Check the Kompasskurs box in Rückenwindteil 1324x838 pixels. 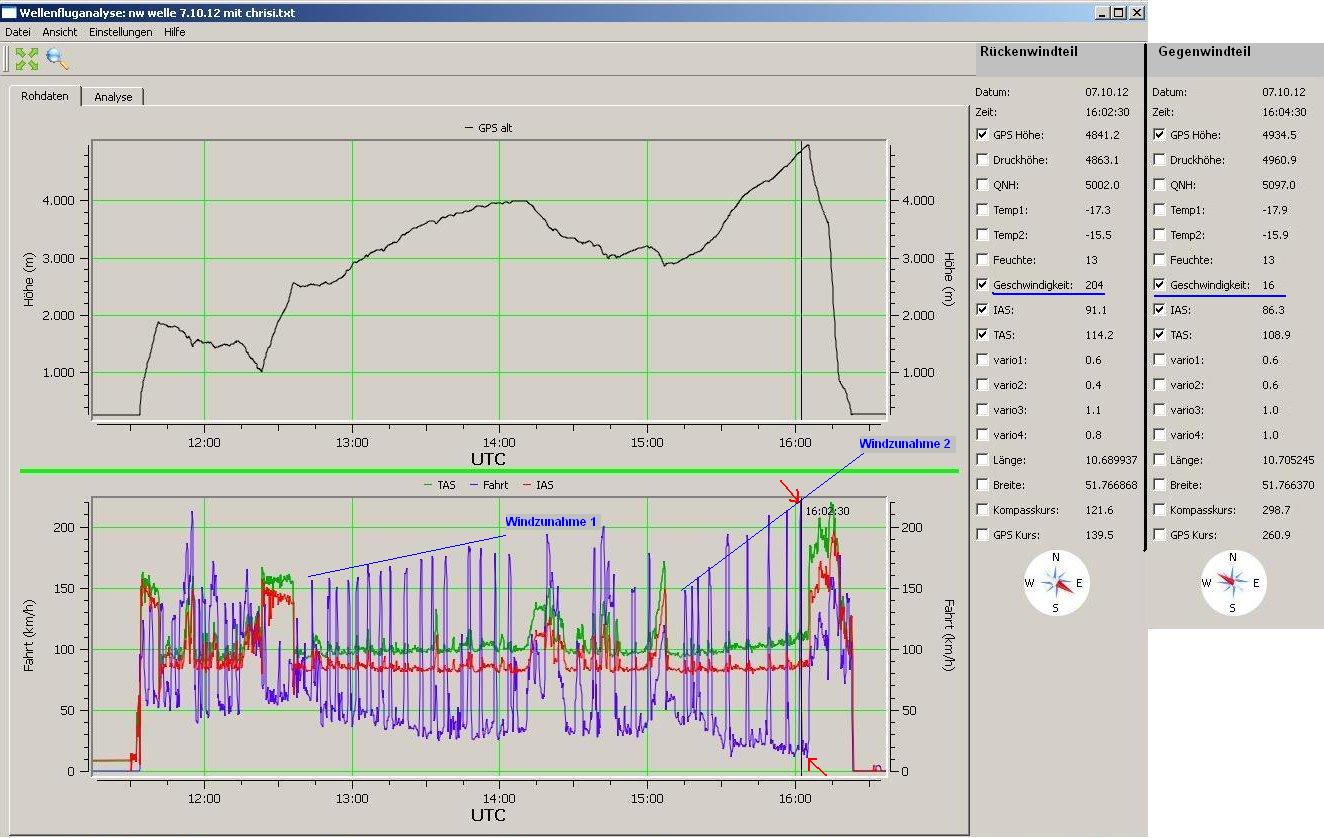[982, 510]
